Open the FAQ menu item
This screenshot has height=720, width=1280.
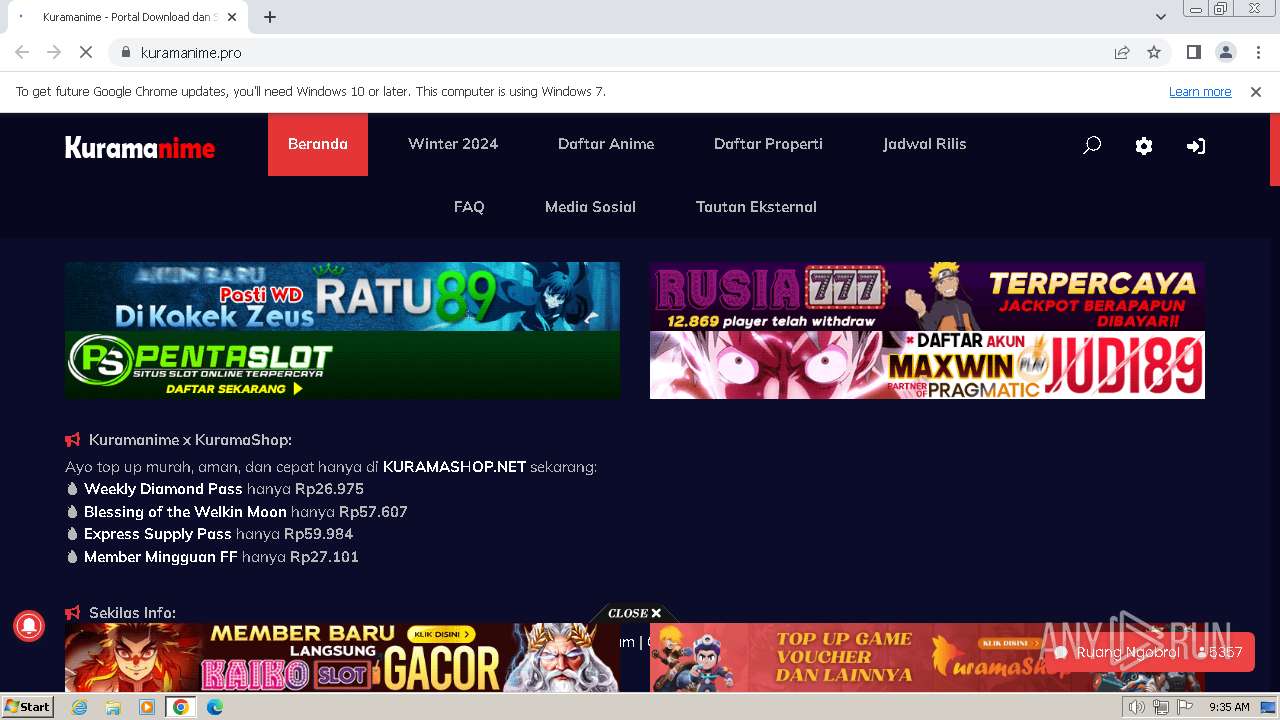[x=469, y=207]
